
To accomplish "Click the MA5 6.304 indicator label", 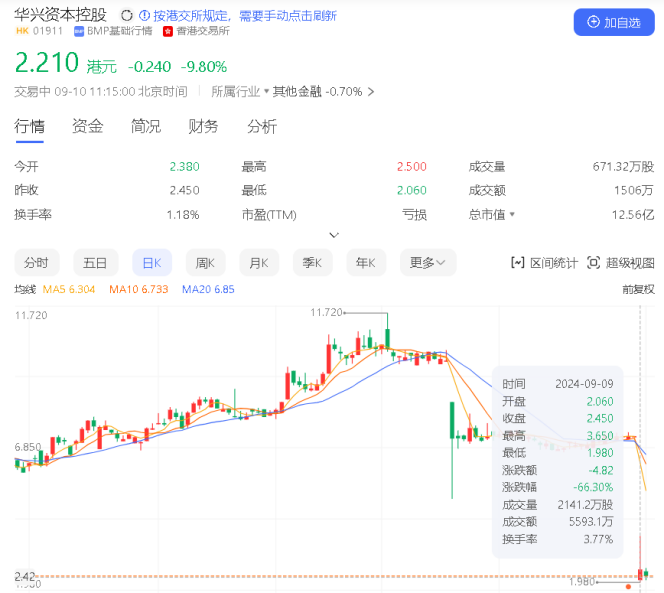I will point(69,289).
